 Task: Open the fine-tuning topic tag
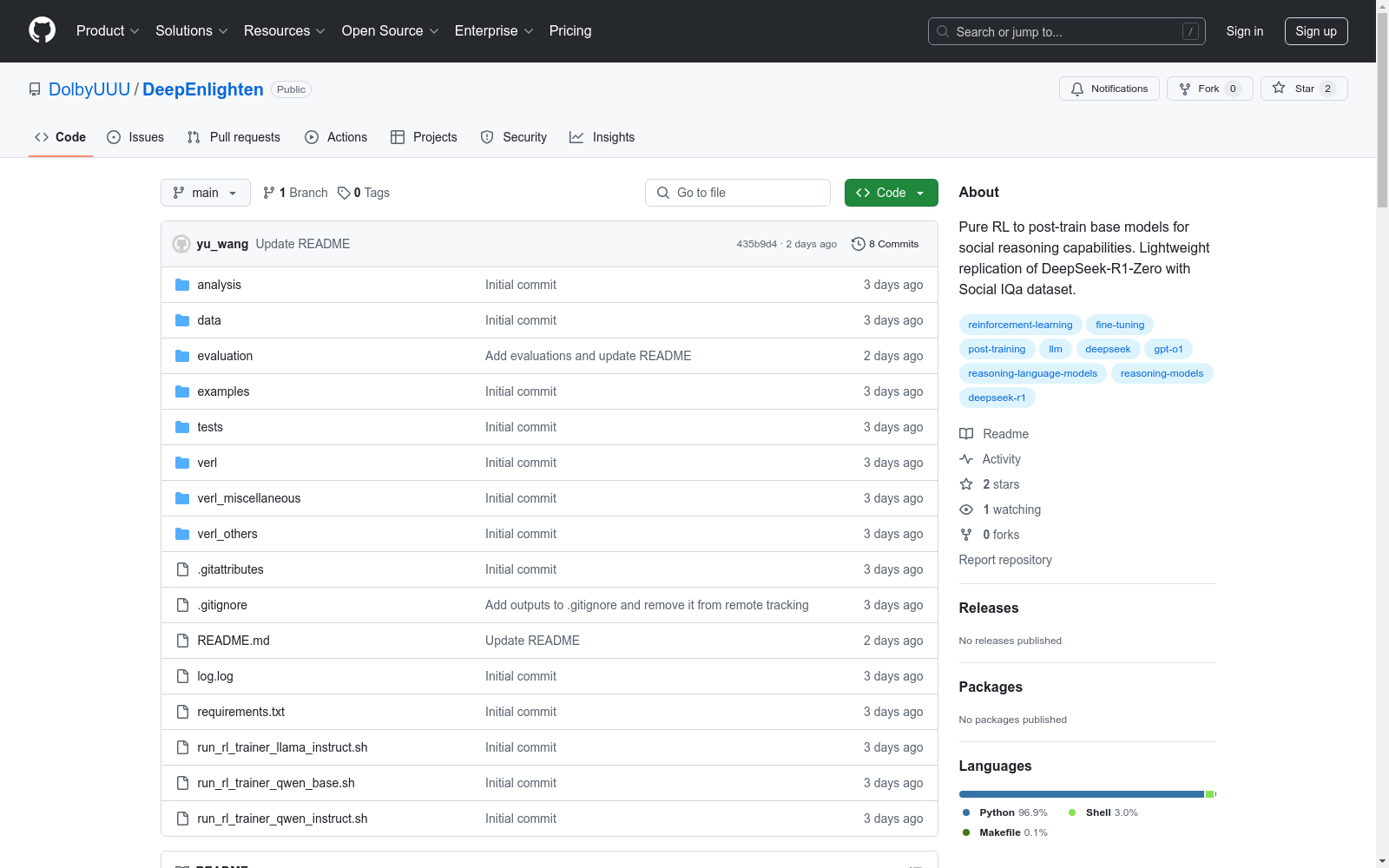pos(1120,325)
